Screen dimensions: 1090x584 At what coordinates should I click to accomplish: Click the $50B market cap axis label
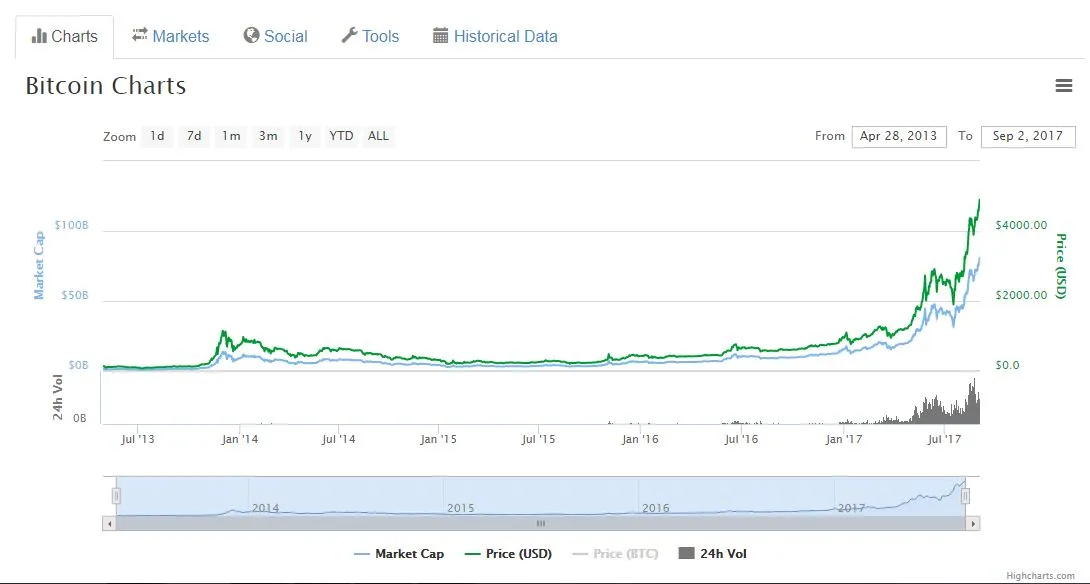click(x=75, y=295)
